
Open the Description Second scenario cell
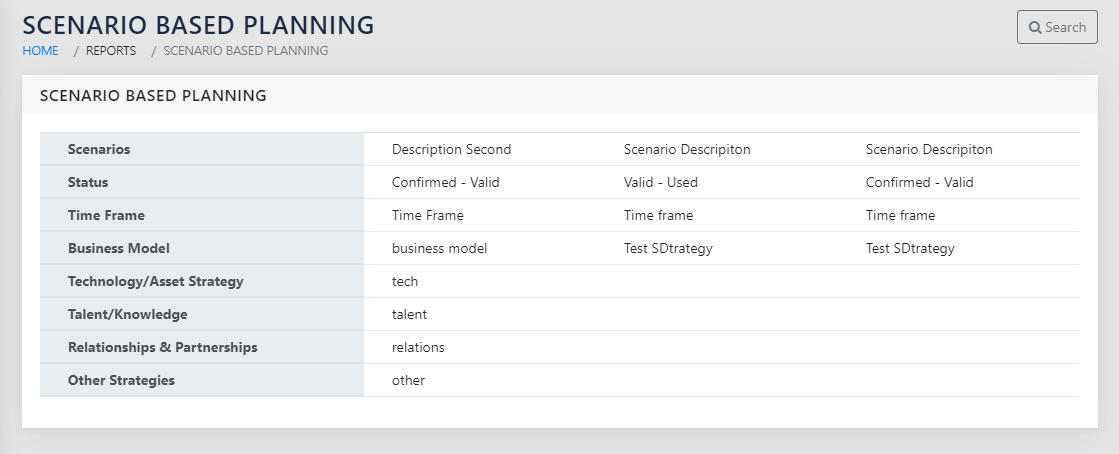(451, 149)
